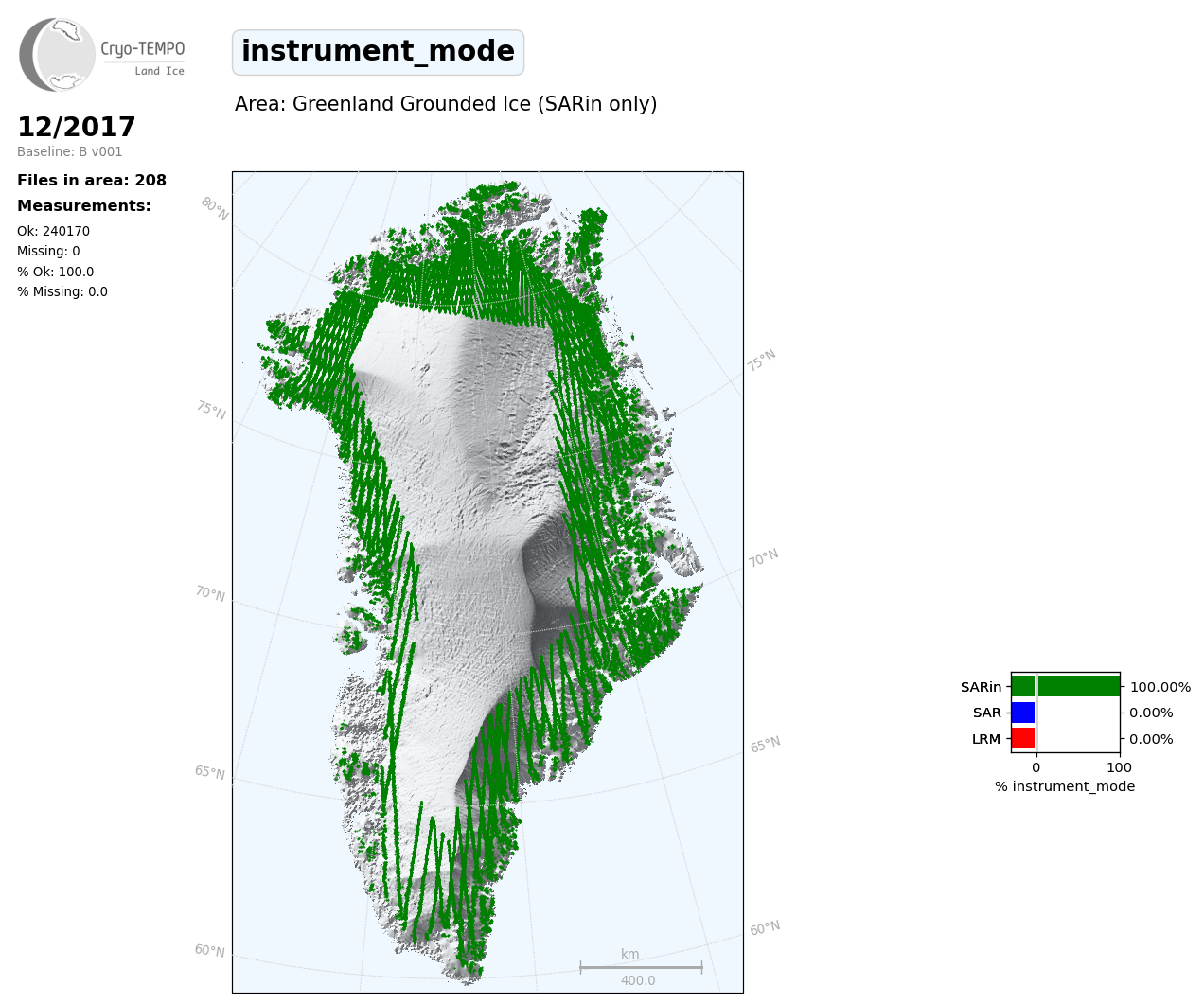This screenshot has height=1003, width=1204.
Task: Click the % instrument_mode axis label
Action: (1065, 786)
